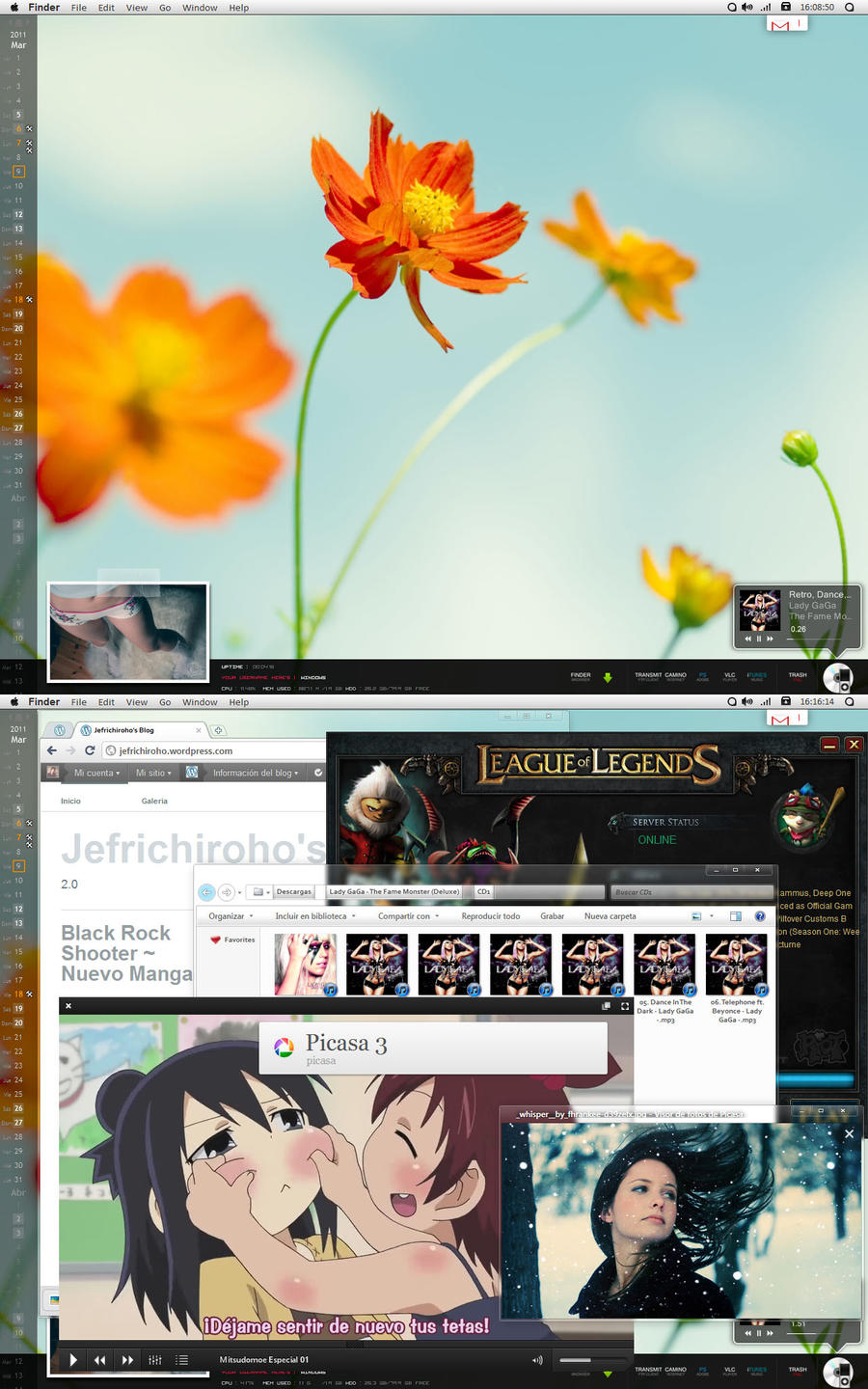Select the Lady GaGa - The Fame Monster breadcrumb
The width and height of the screenshot is (868, 1389).
click(x=394, y=892)
